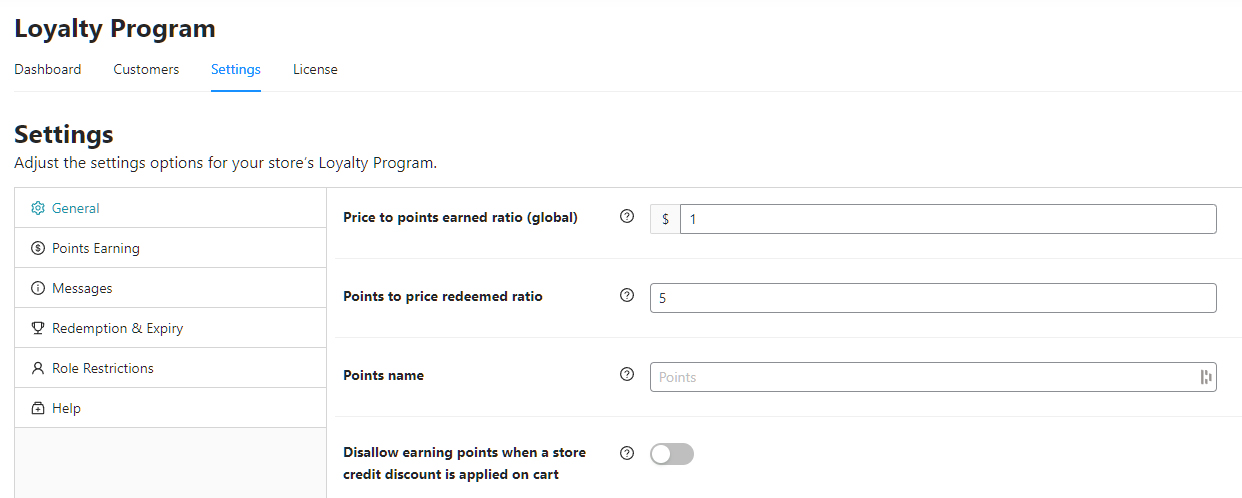Viewport: 1242px width, 498px height.
Task: Click help icon for disallow earning points option
Action: [627, 452]
